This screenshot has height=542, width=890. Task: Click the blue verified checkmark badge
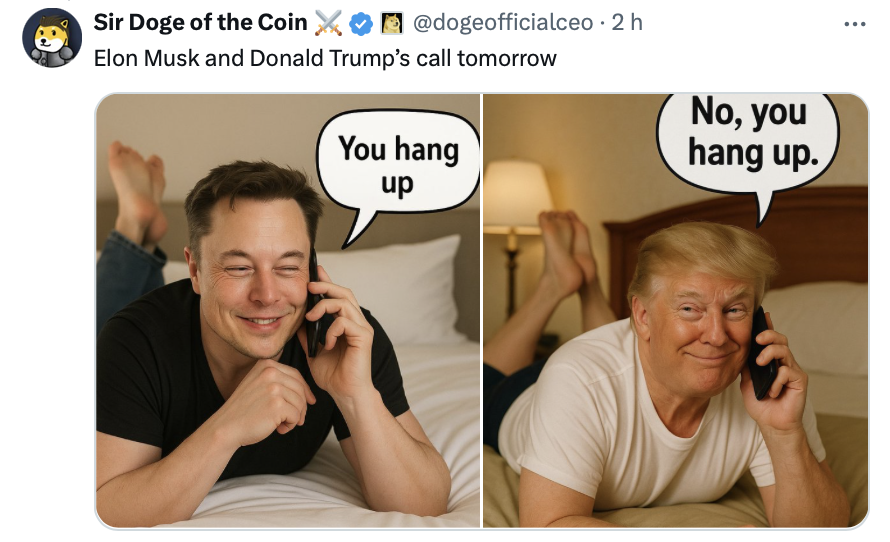tap(360, 24)
